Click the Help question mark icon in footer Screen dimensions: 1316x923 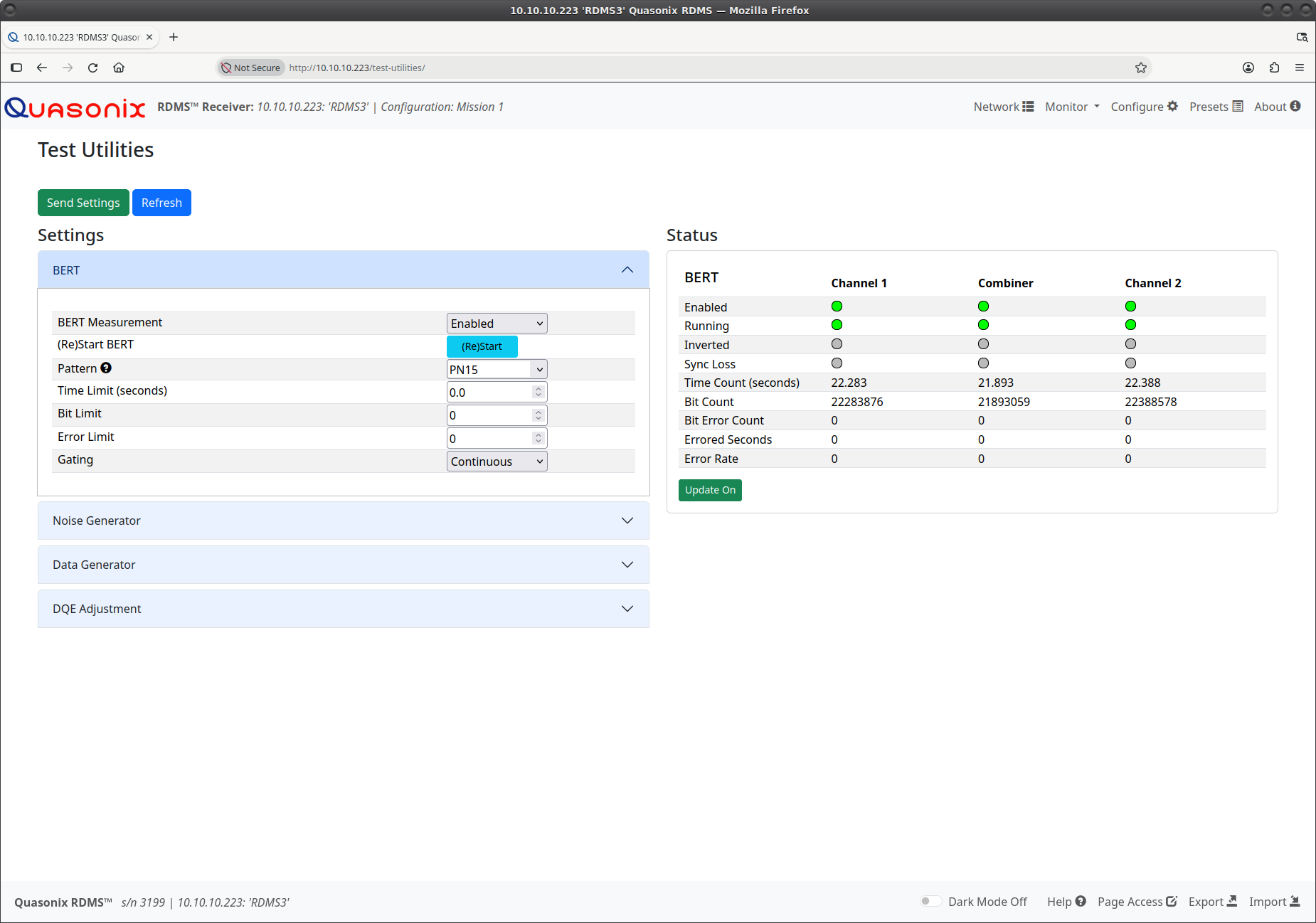[1081, 901]
